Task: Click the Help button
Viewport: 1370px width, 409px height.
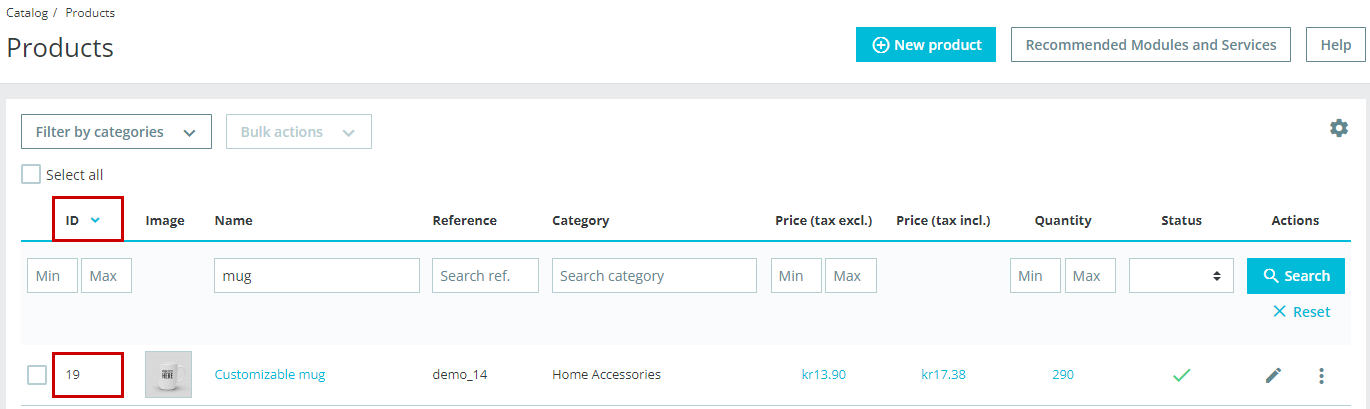Action: 1335,45
